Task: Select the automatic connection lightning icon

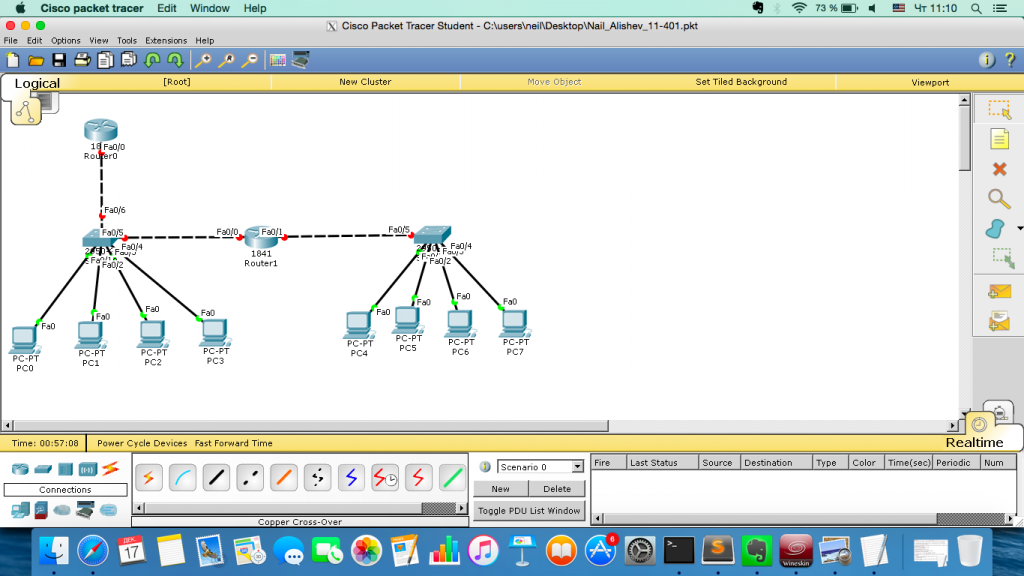Action: [x=149, y=478]
